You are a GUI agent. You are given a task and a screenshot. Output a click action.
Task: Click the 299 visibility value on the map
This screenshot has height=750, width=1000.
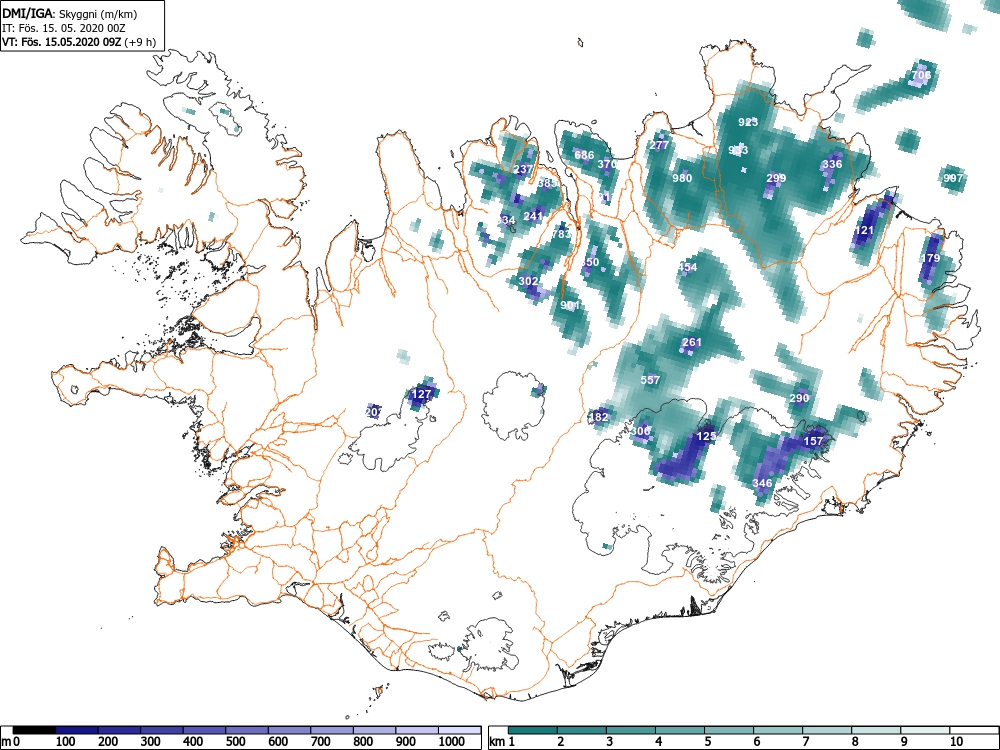coord(776,178)
